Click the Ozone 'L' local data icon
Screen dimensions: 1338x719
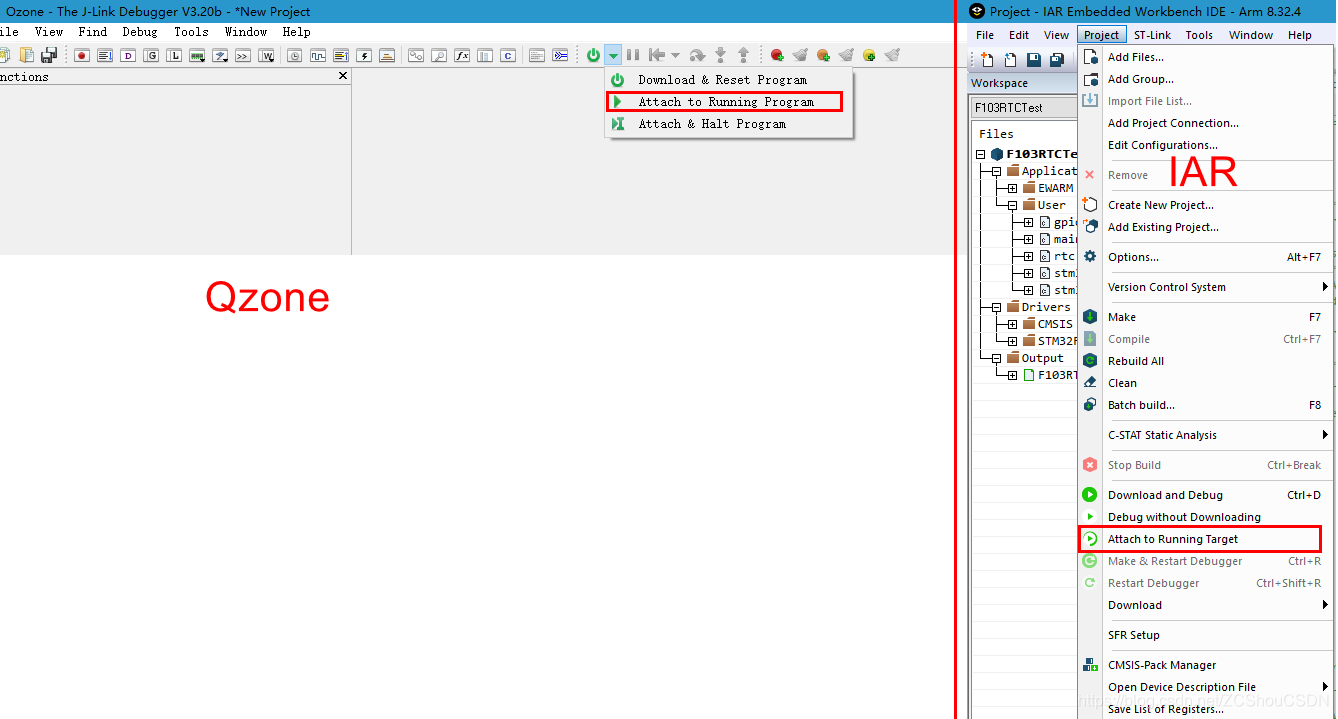coord(175,55)
